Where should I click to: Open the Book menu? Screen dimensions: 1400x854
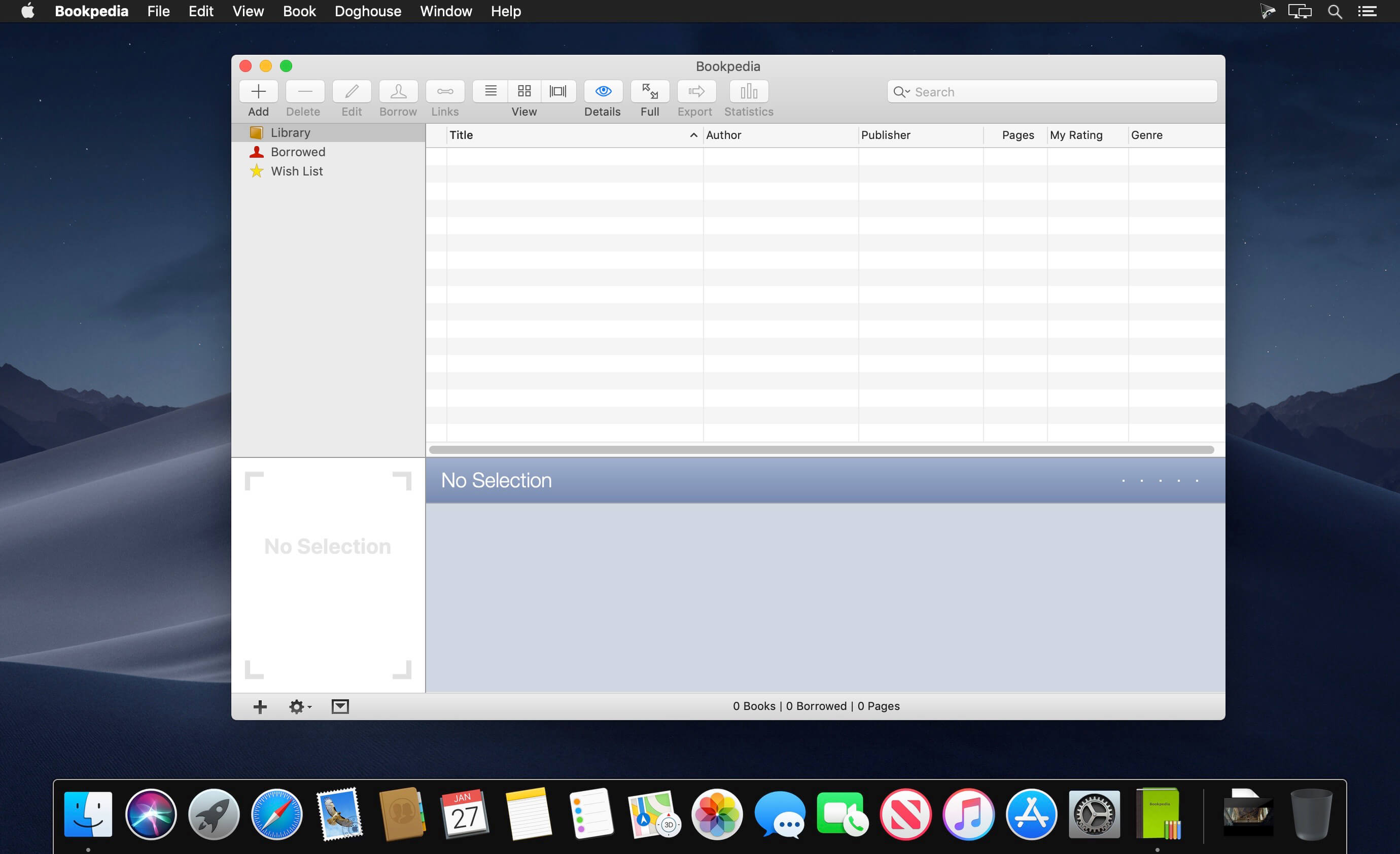click(299, 11)
